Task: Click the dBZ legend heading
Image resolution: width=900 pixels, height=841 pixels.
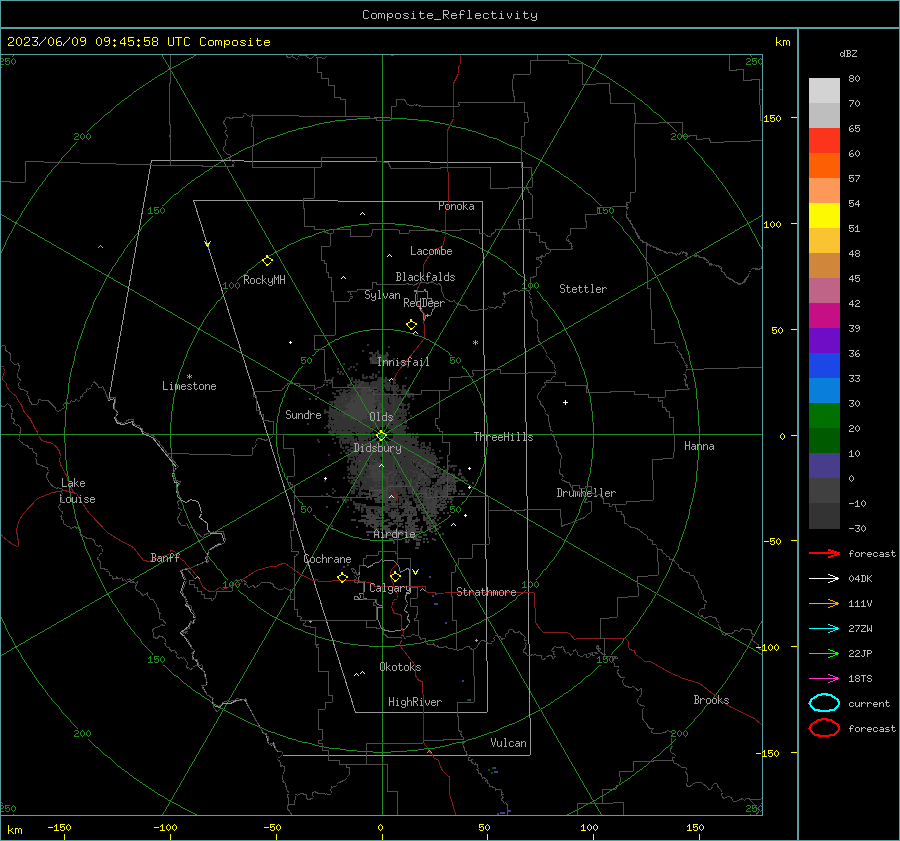Action: point(848,53)
